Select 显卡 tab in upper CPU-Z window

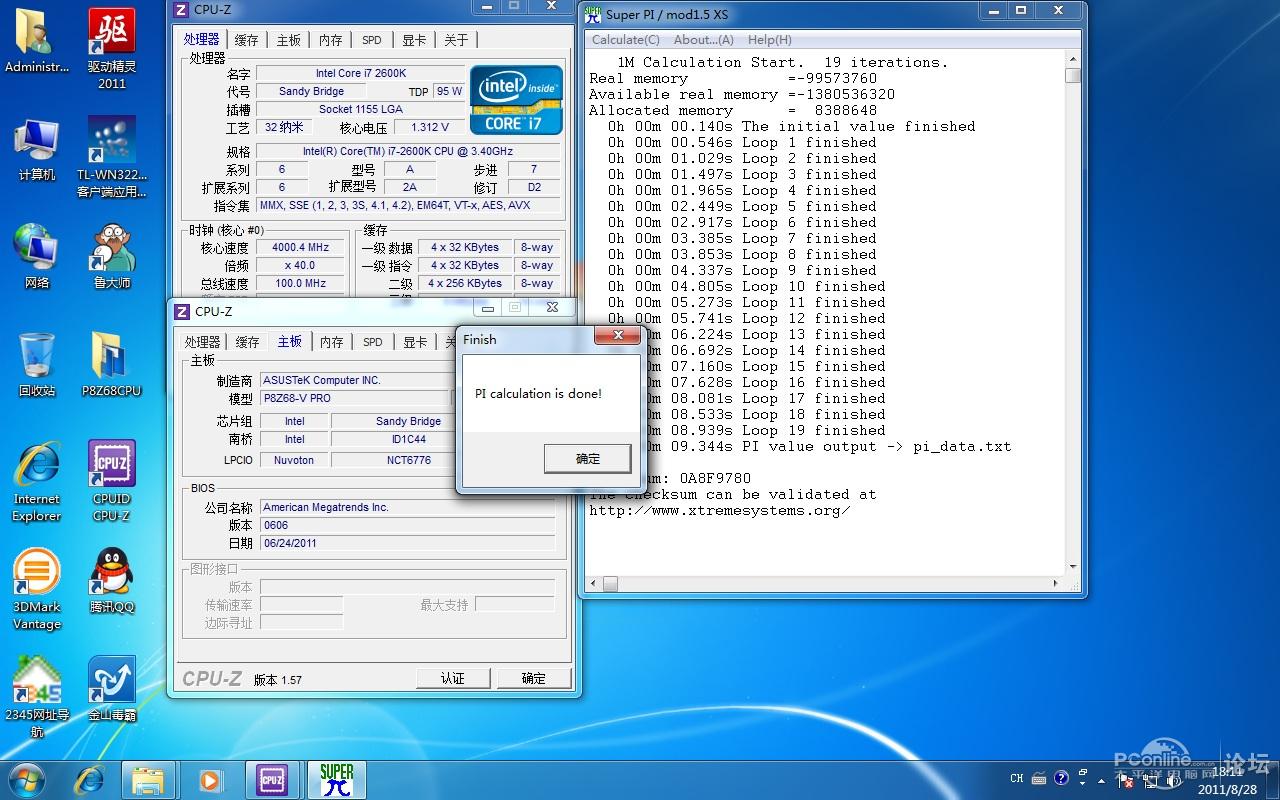point(415,40)
